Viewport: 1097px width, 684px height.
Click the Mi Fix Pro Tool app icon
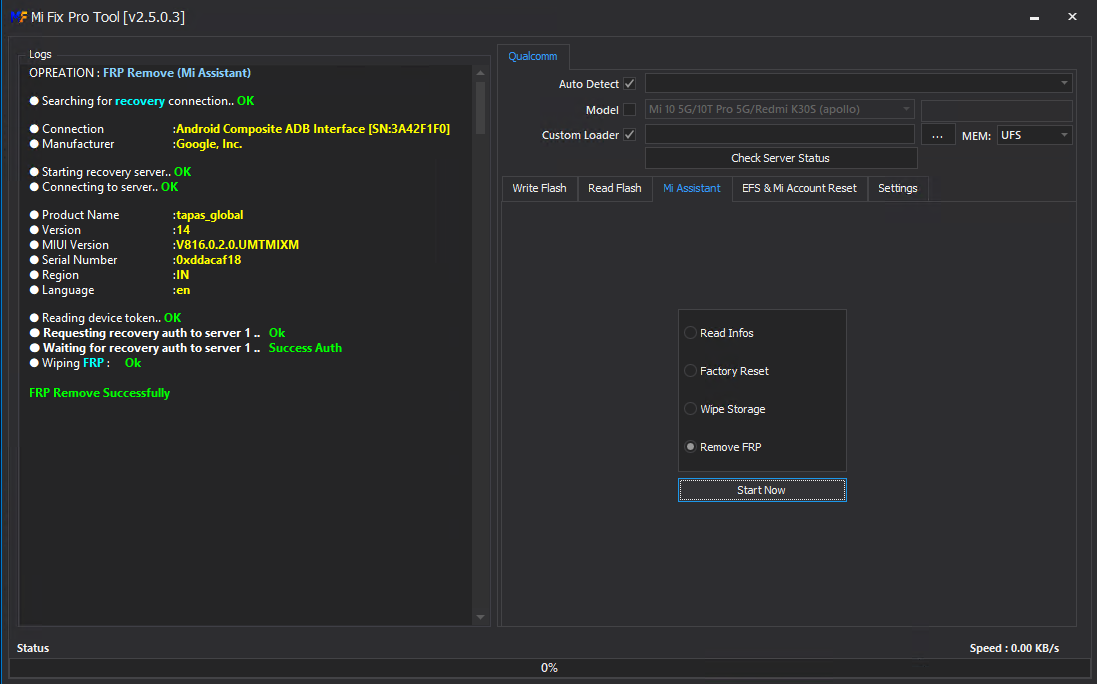pos(19,17)
